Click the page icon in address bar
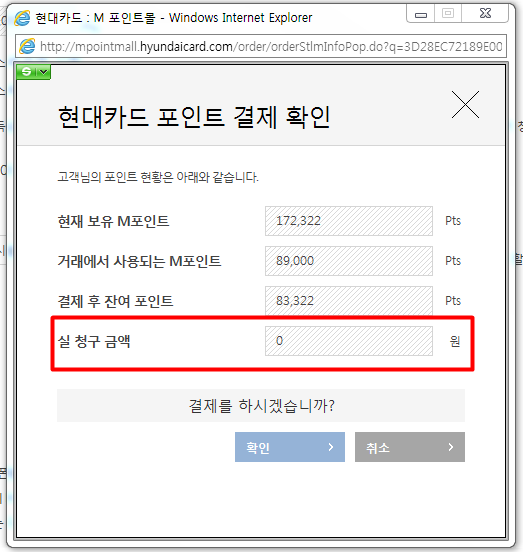This screenshot has height=552, width=523. tap(27, 46)
